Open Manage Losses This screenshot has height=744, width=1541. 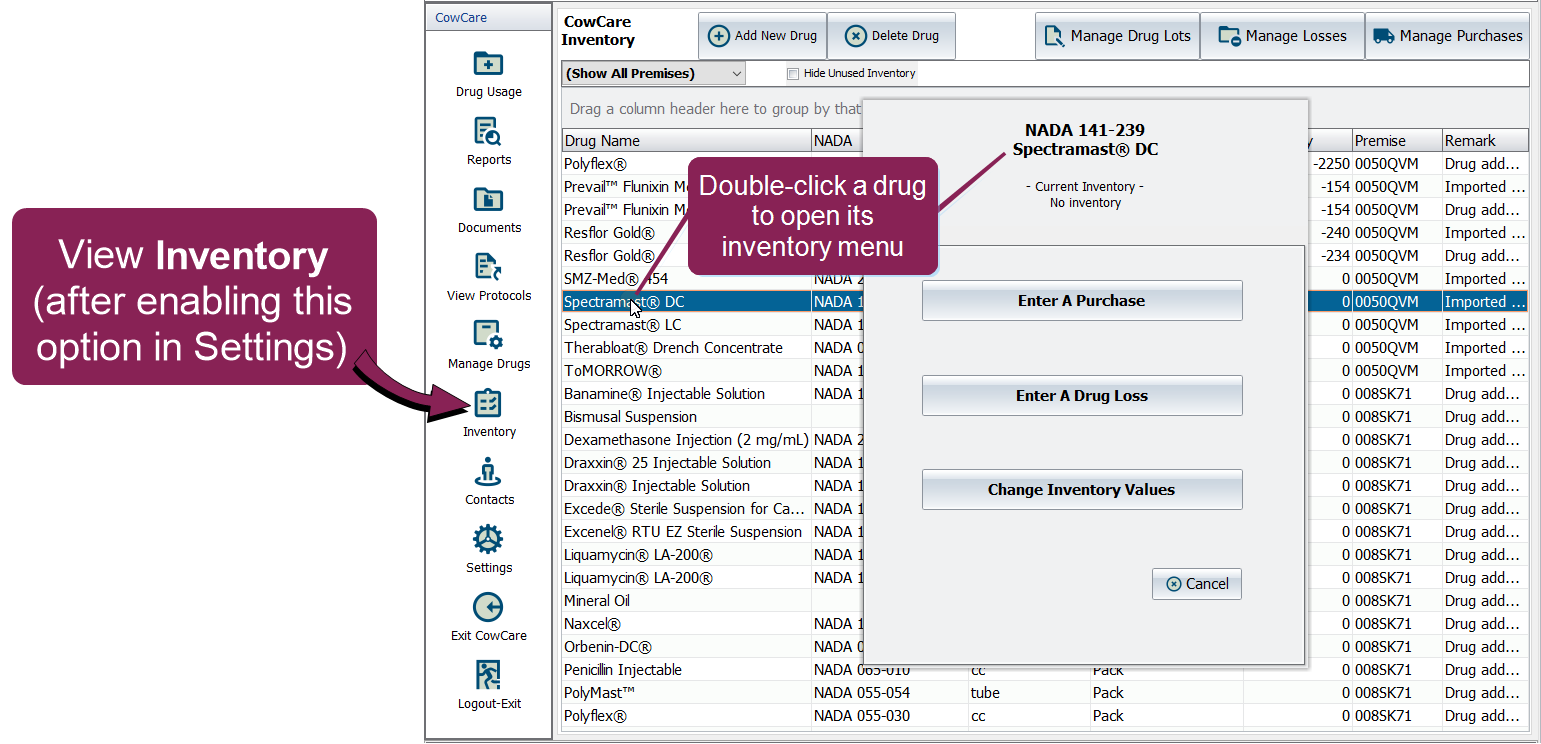coord(1282,36)
